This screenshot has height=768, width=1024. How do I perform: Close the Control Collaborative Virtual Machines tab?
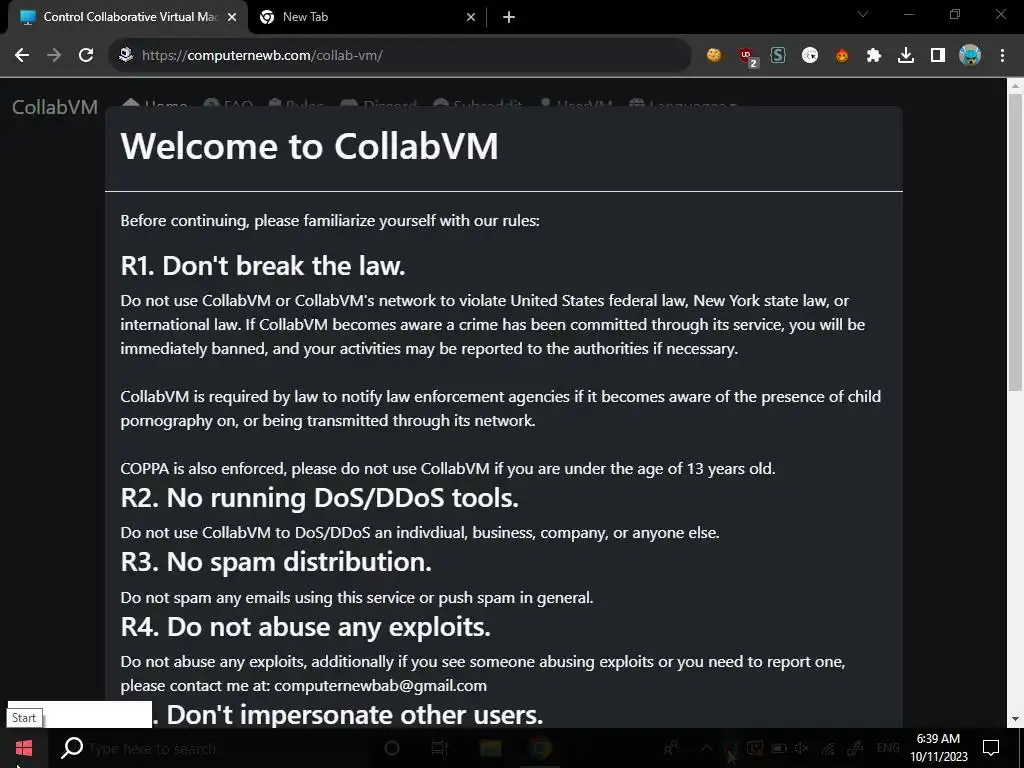click(232, 18)
